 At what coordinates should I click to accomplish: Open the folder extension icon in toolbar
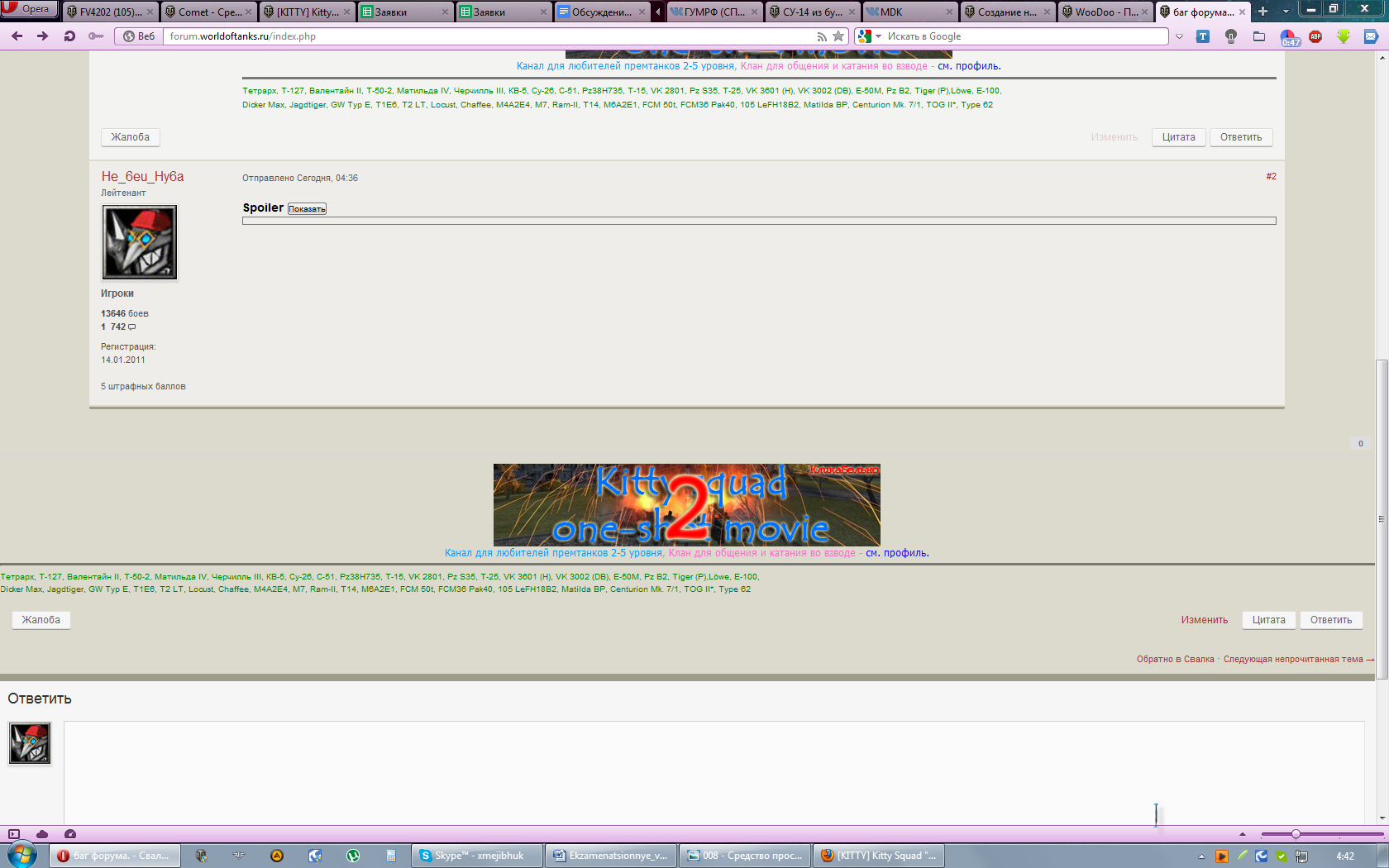pyautogui.click(x=1259, y=36)
